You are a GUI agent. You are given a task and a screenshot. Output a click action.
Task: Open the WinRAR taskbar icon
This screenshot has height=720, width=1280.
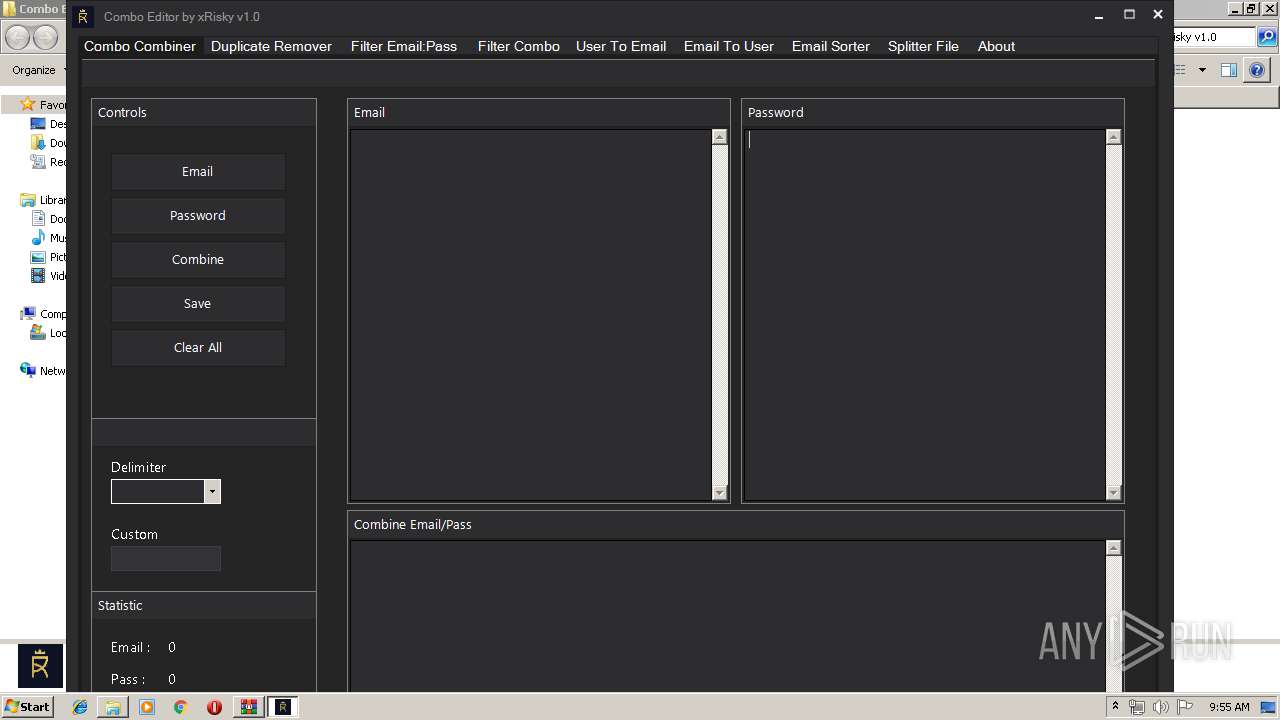tap(248, 707)
